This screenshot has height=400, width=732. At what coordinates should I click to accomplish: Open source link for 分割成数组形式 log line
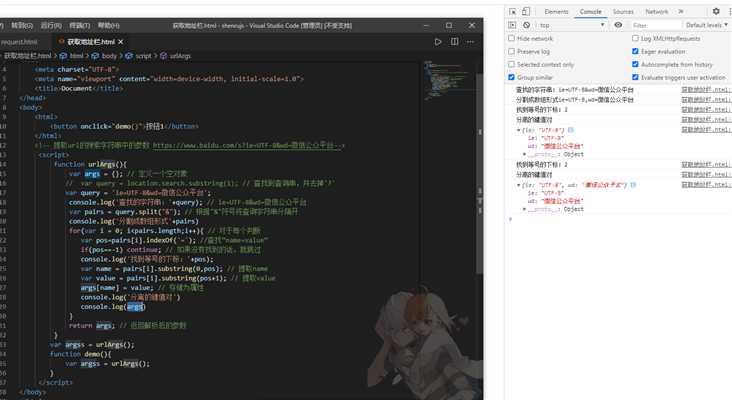click(x=705, y=100)
